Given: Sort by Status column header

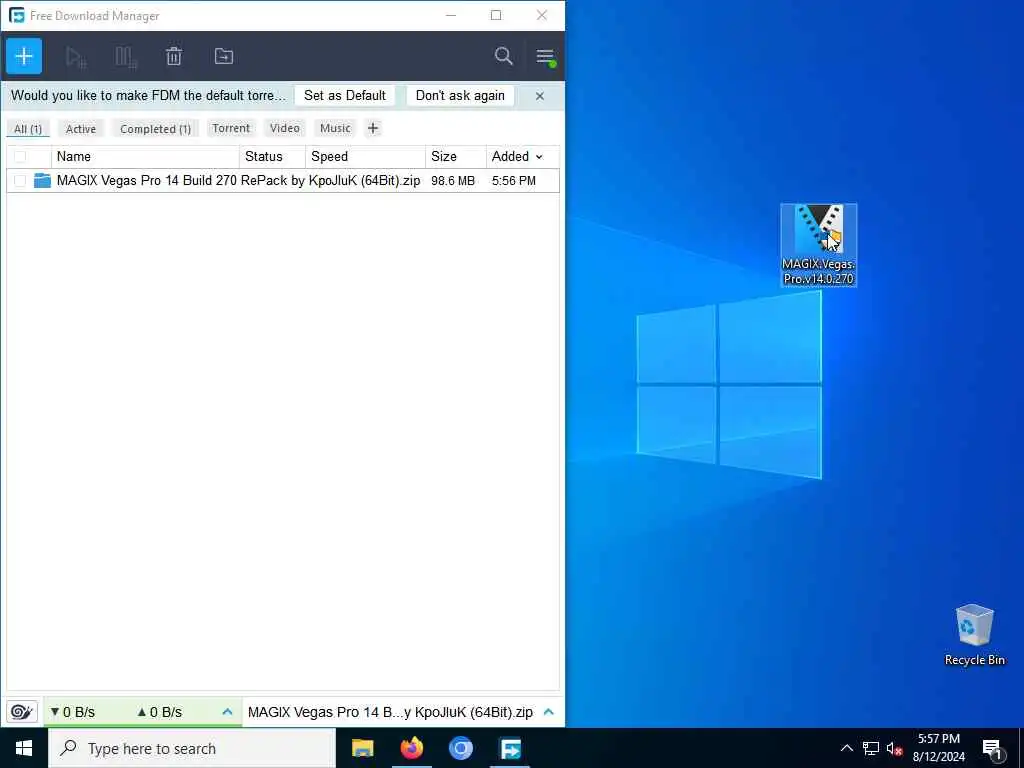Looking at the screenshot, I should pos(272,157).
